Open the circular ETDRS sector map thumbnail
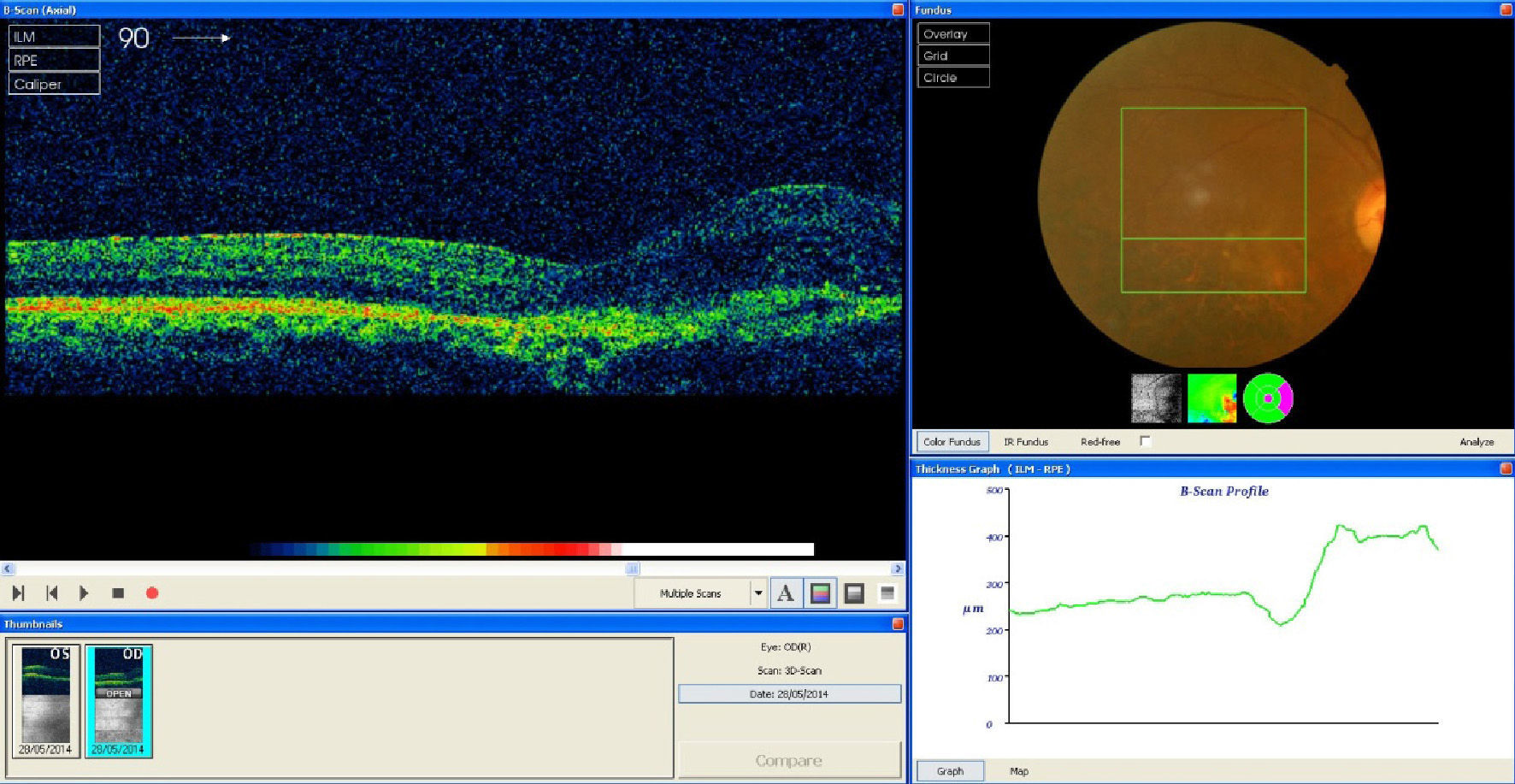 coord(1268,398)
